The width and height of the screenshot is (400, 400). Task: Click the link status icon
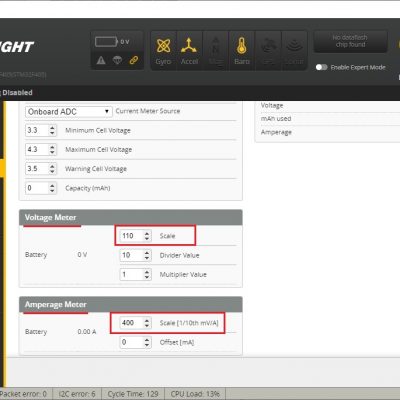tap(134, 60)
